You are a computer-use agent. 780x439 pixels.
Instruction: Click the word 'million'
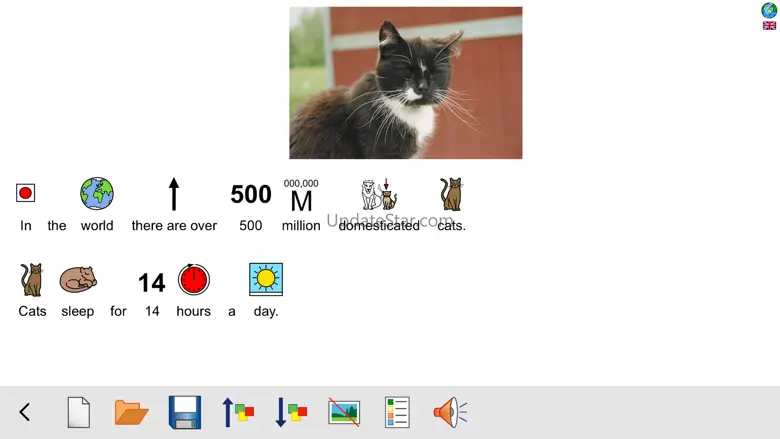pyautogui.click(x=301, y=226)
